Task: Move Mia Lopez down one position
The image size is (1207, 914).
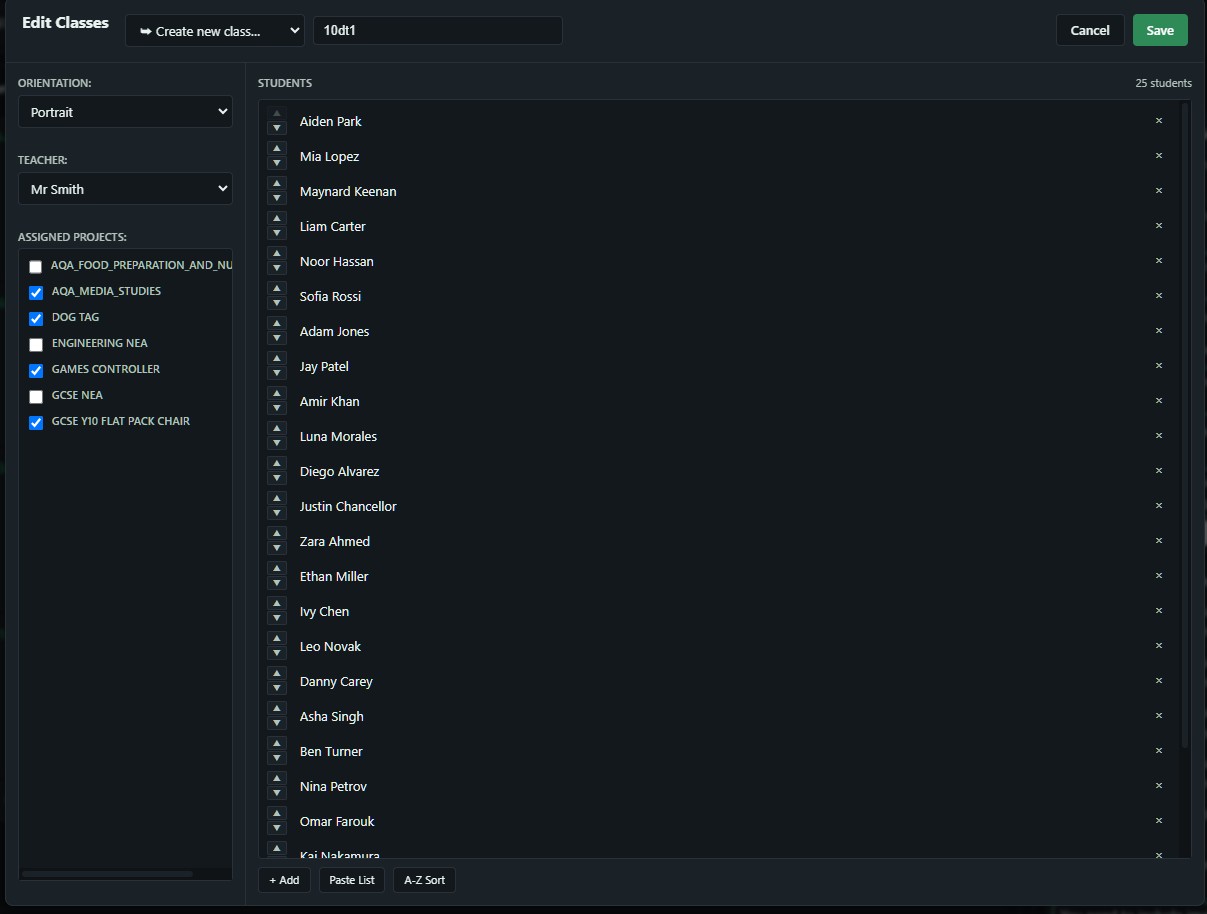Action: [x=276, y=162]
